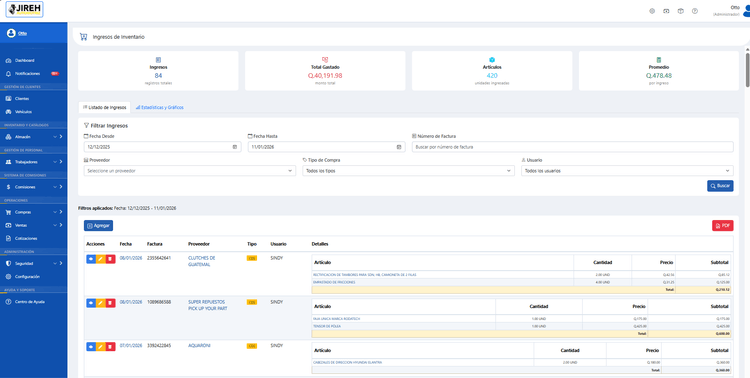Click the Buscar button
The width and height of the screenshot is (750, 378).
pyautogui.click(x=720, y=186)
